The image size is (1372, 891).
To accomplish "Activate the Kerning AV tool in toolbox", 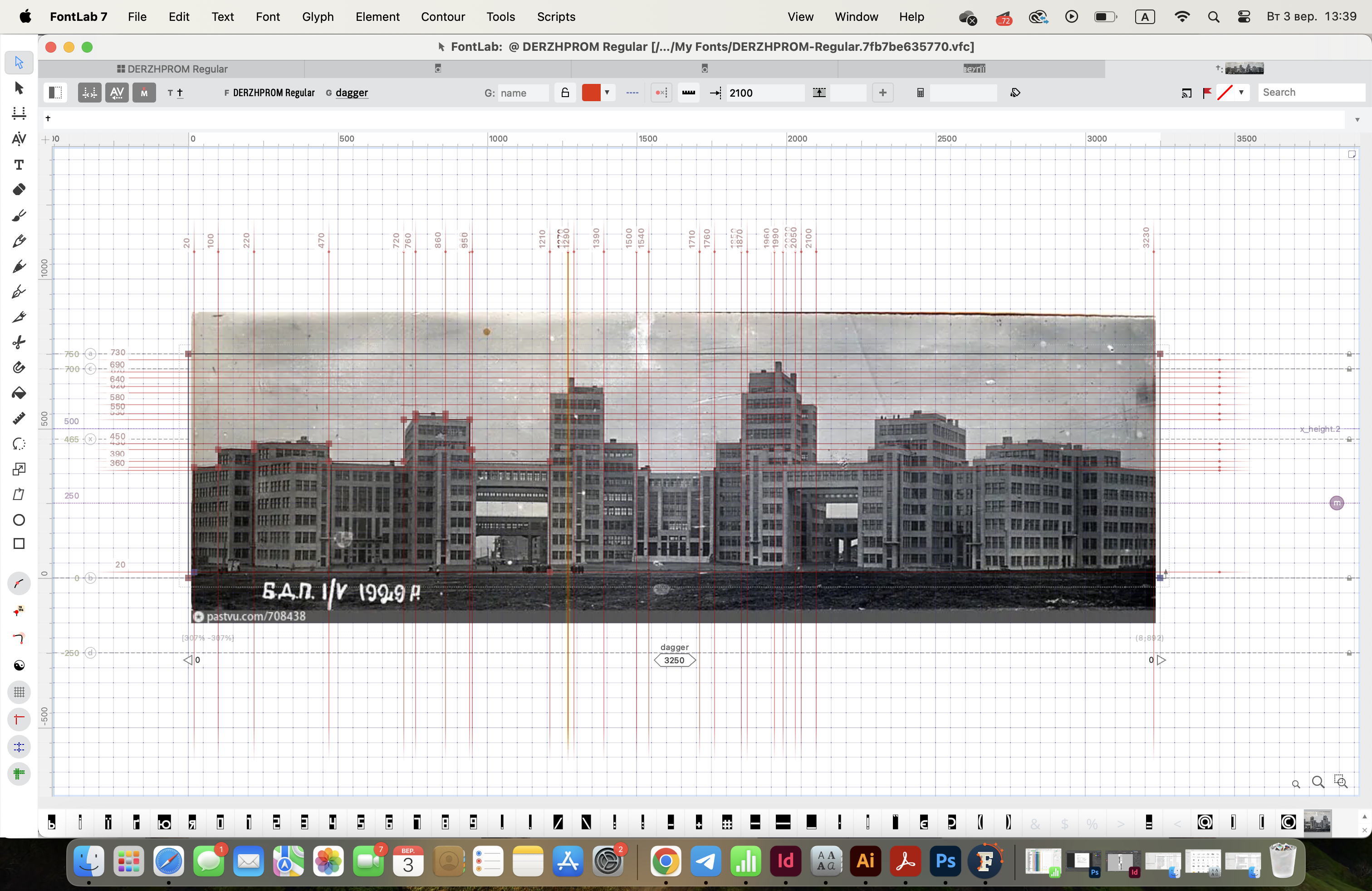I will [19, 139].
